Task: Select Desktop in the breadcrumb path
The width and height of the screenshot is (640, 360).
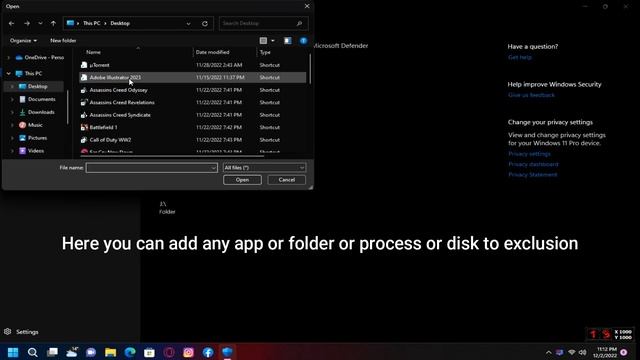Action: coord(120,23)
